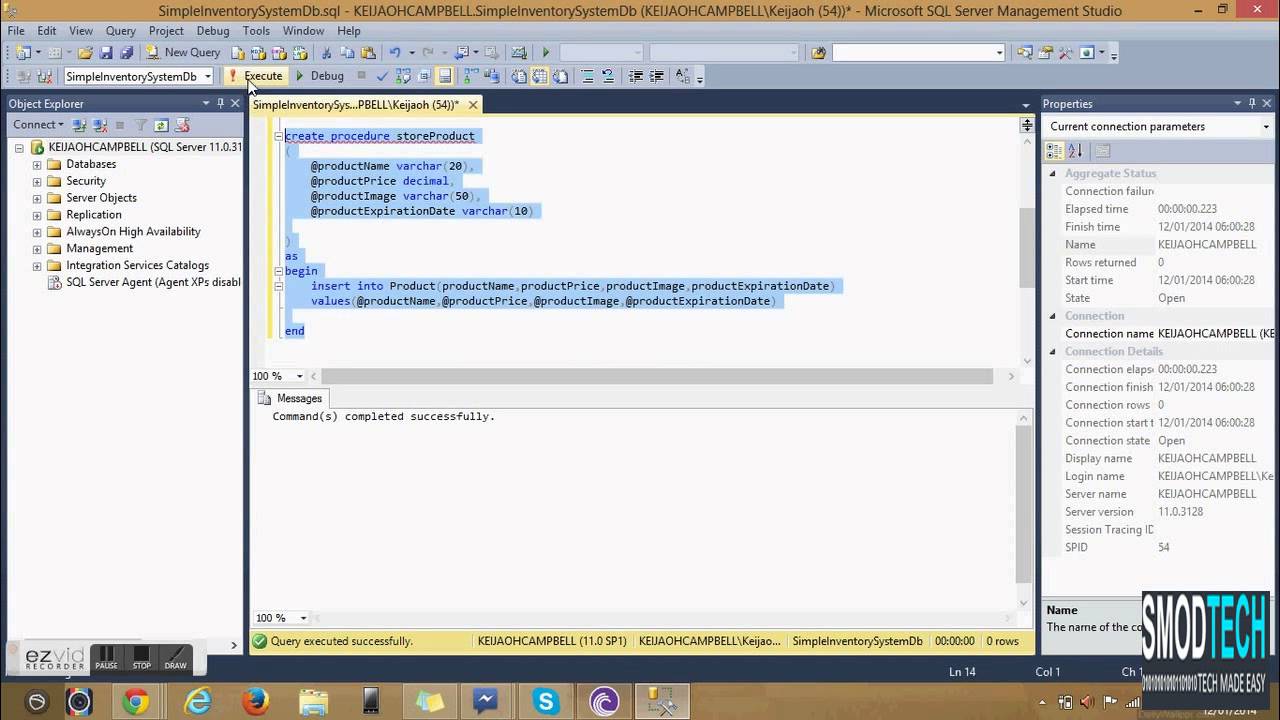
Task: Open the Edit menu
Action: coord(47,31)
